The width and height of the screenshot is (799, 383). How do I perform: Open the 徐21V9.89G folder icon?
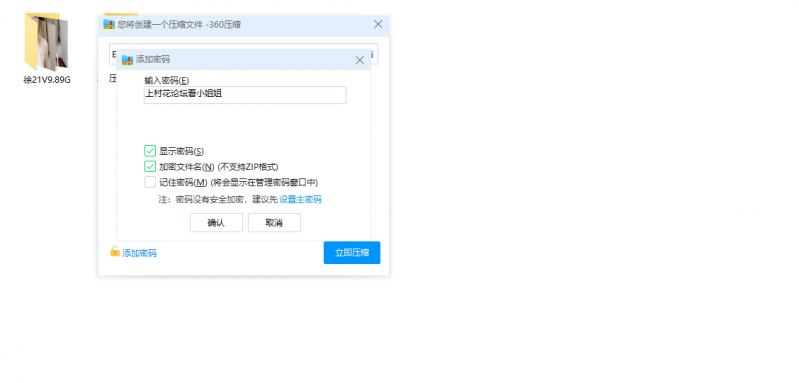[x=46, y=42]
